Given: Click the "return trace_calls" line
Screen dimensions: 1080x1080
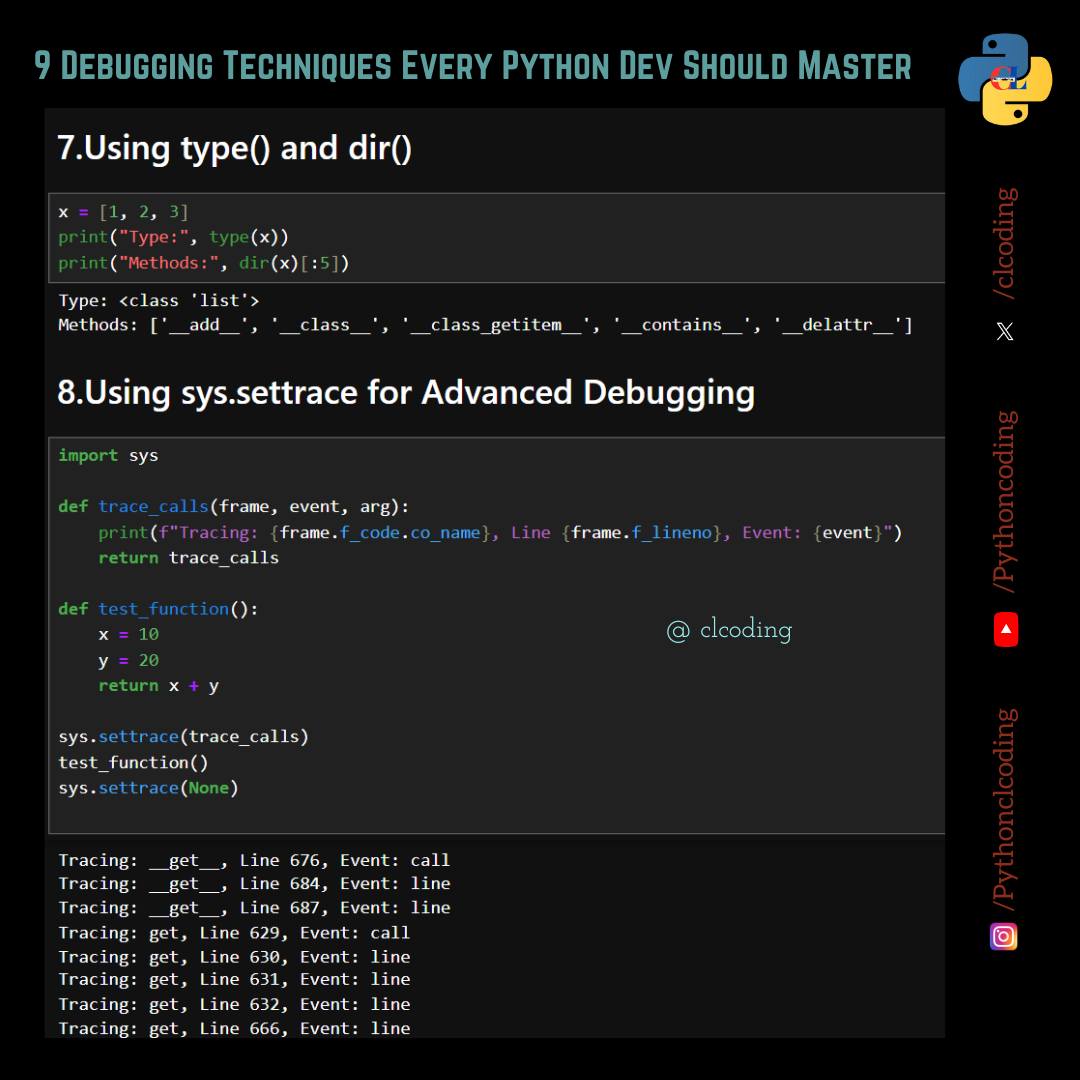Looking at the screenshot, I should tap(189, 558).
